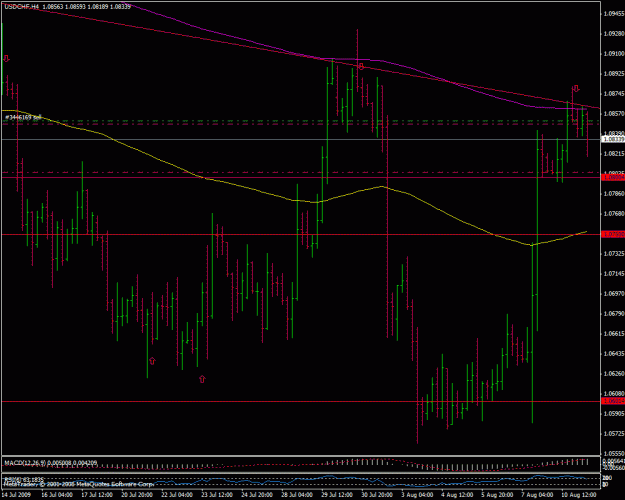Click the 1.07680 price scale label
Screen dimensions: 625x500
point(614,214)
